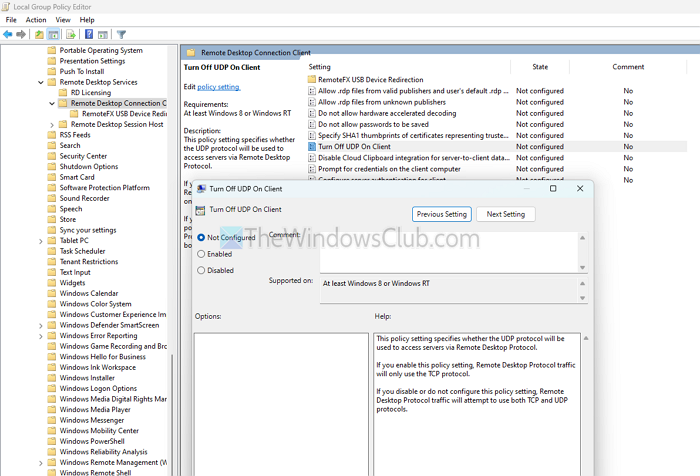
Task: Select Shutdown Options in the tree
Action: pos(89,167)
